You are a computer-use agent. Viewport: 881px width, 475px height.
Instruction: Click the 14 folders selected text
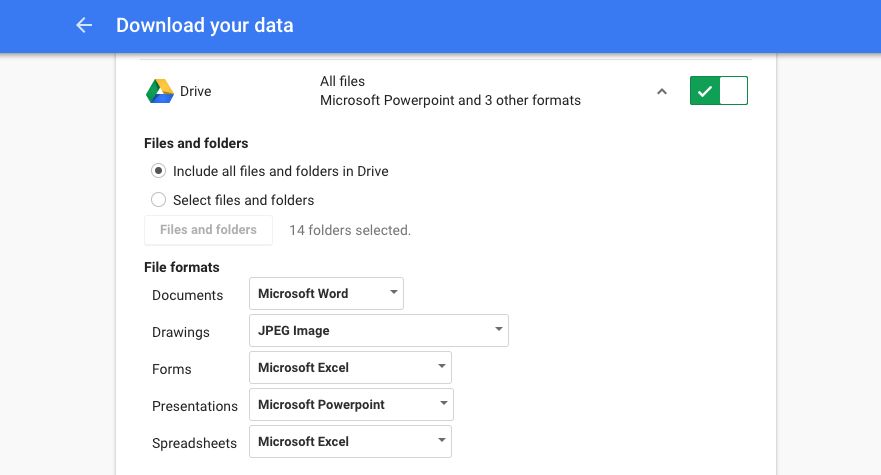[350, 230]
